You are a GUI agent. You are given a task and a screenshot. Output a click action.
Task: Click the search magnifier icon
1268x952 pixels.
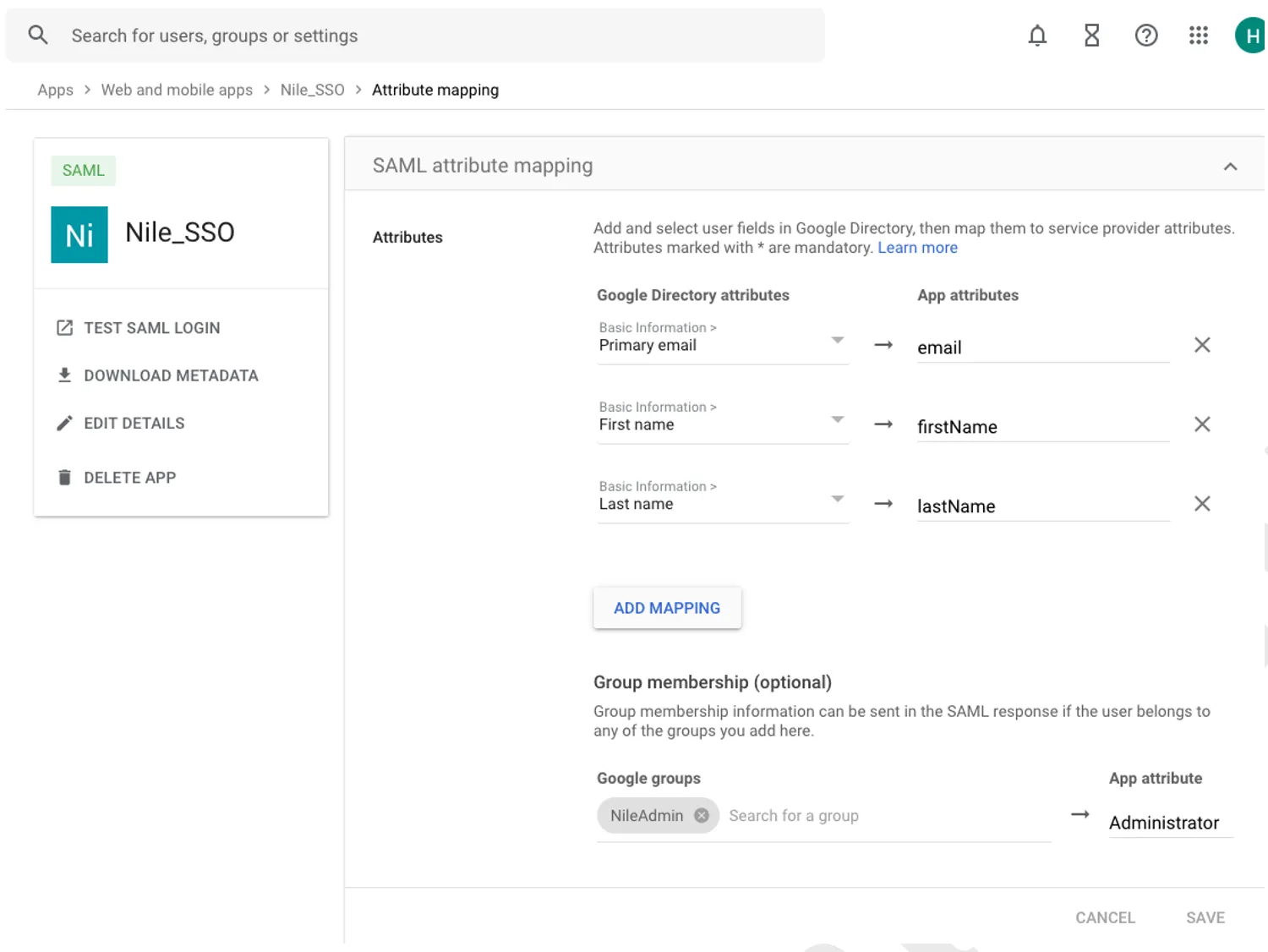(38, 35)
